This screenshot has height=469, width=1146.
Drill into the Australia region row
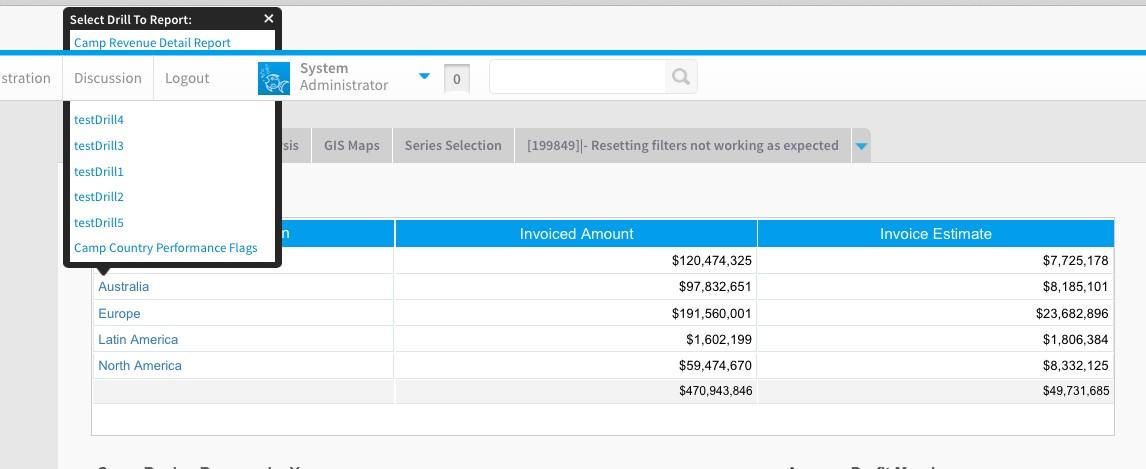pos(124,286)
